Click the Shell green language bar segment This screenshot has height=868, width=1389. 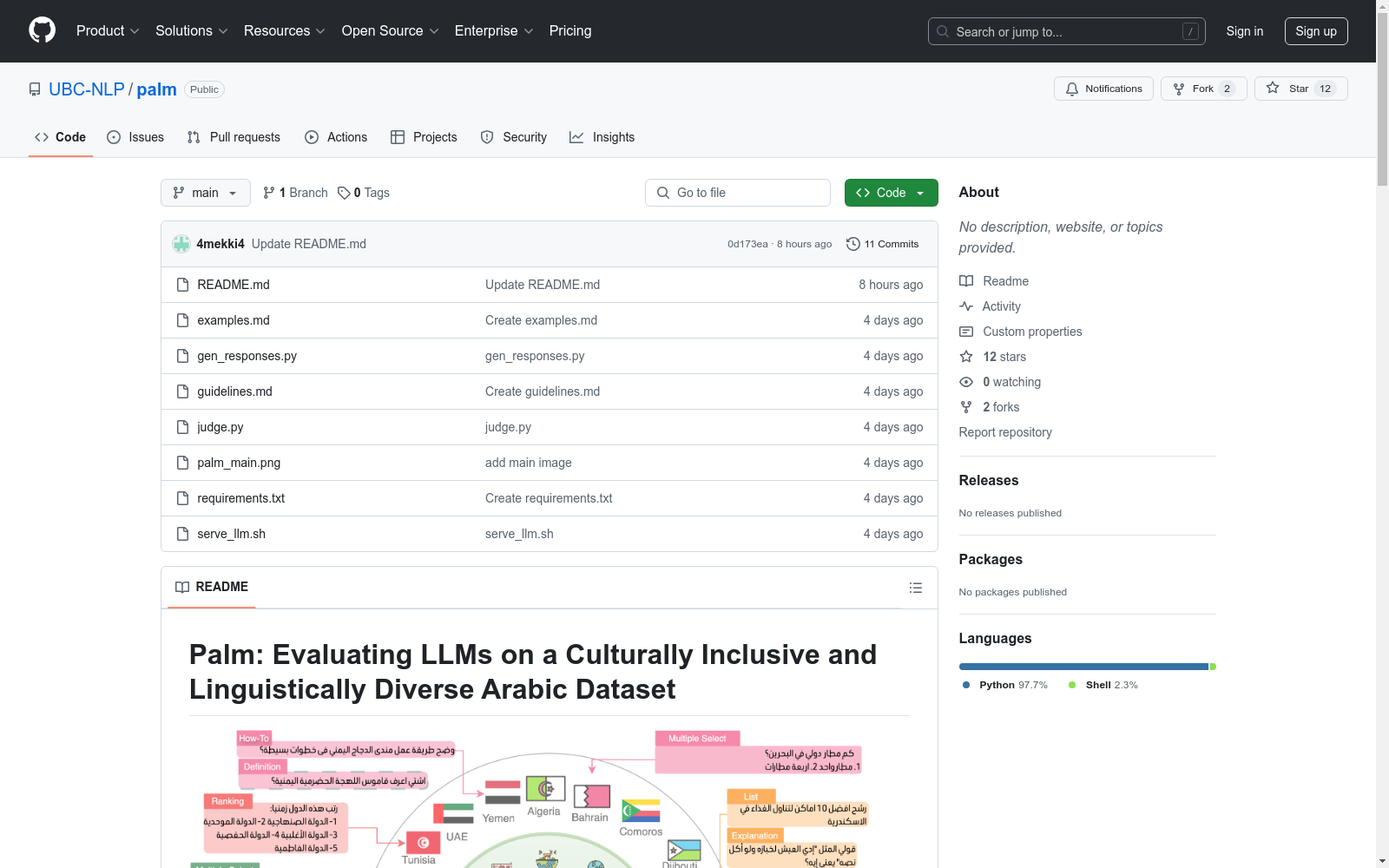pos(1213,667)
